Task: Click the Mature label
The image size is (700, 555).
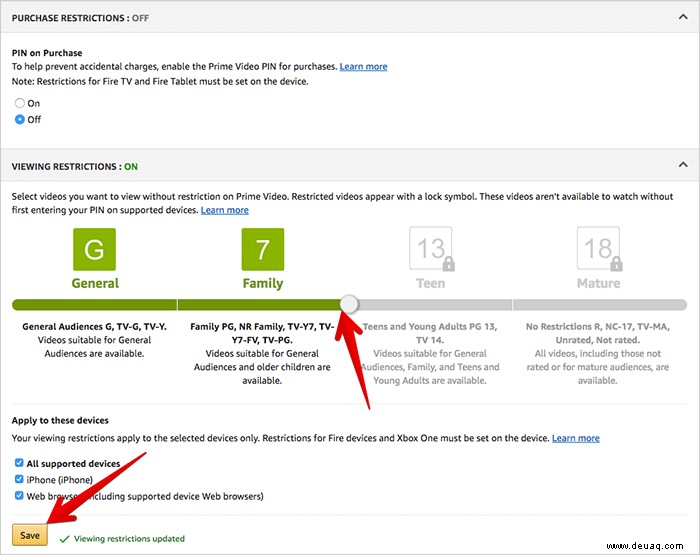Action: [598, 283]
